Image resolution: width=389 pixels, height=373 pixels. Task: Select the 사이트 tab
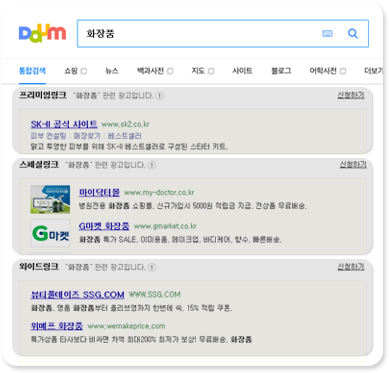(x=242, y=71)
